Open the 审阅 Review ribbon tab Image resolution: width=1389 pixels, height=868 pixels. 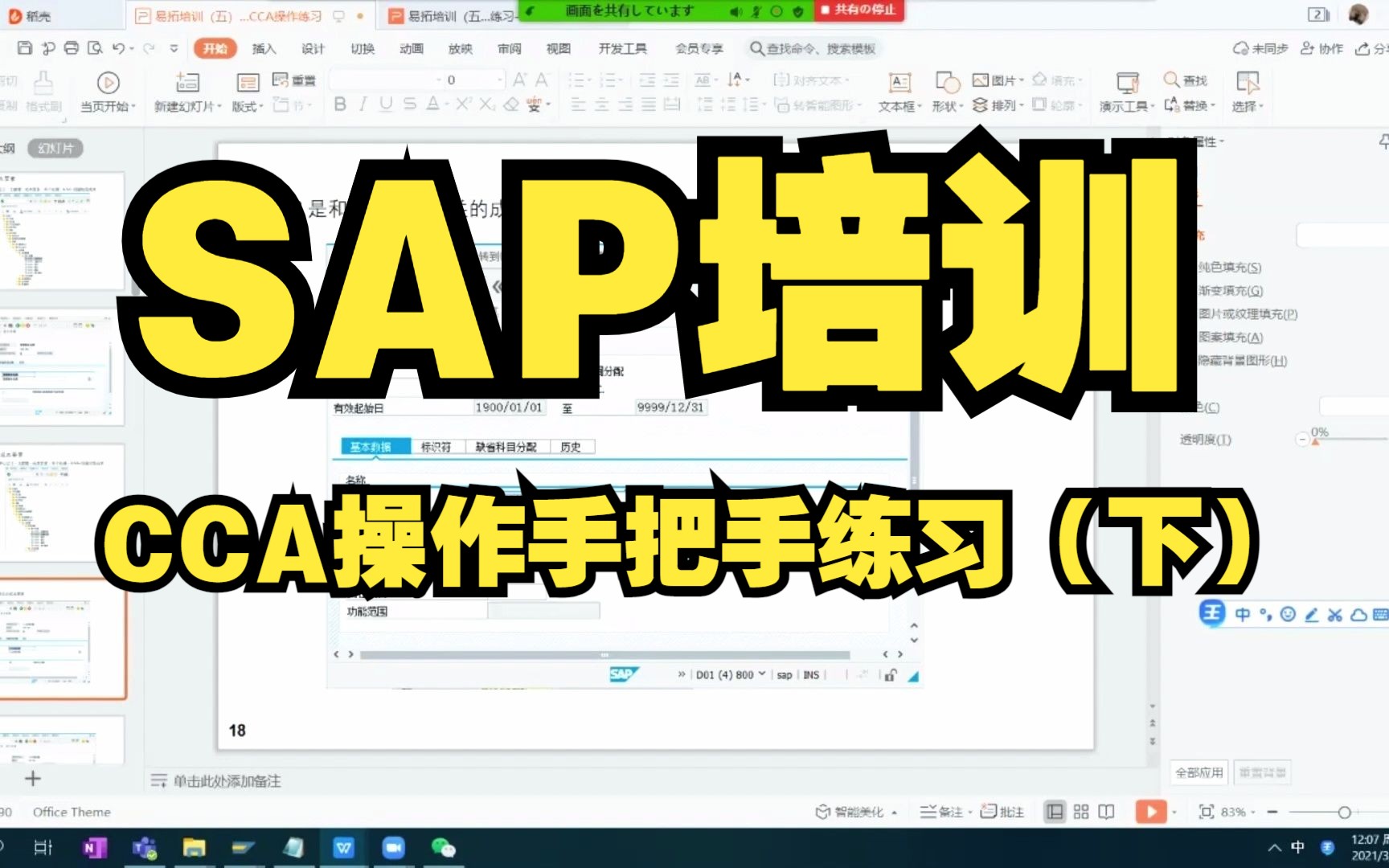(x=510, y=48)
